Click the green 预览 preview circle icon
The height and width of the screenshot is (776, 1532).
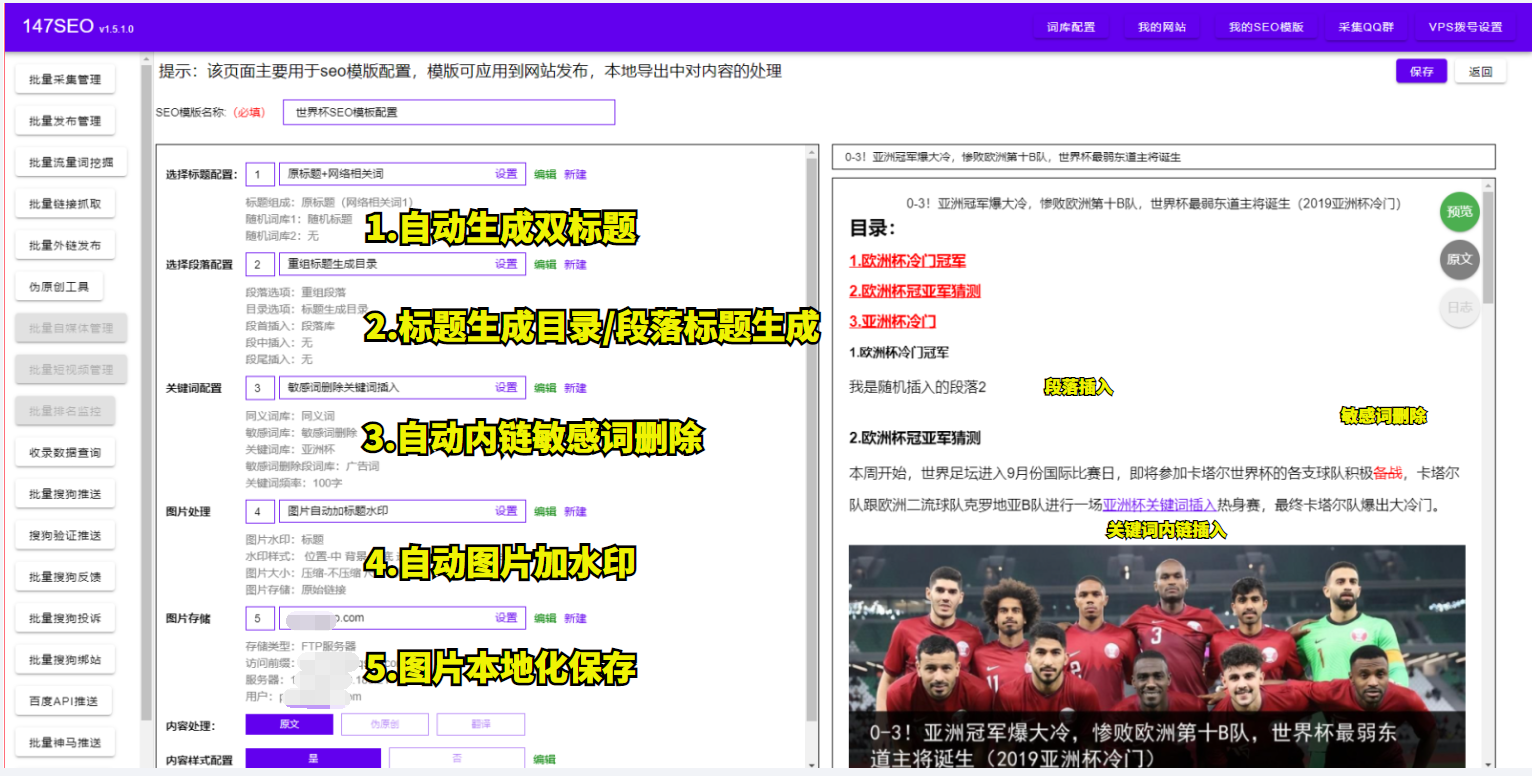coord(1459,212)
